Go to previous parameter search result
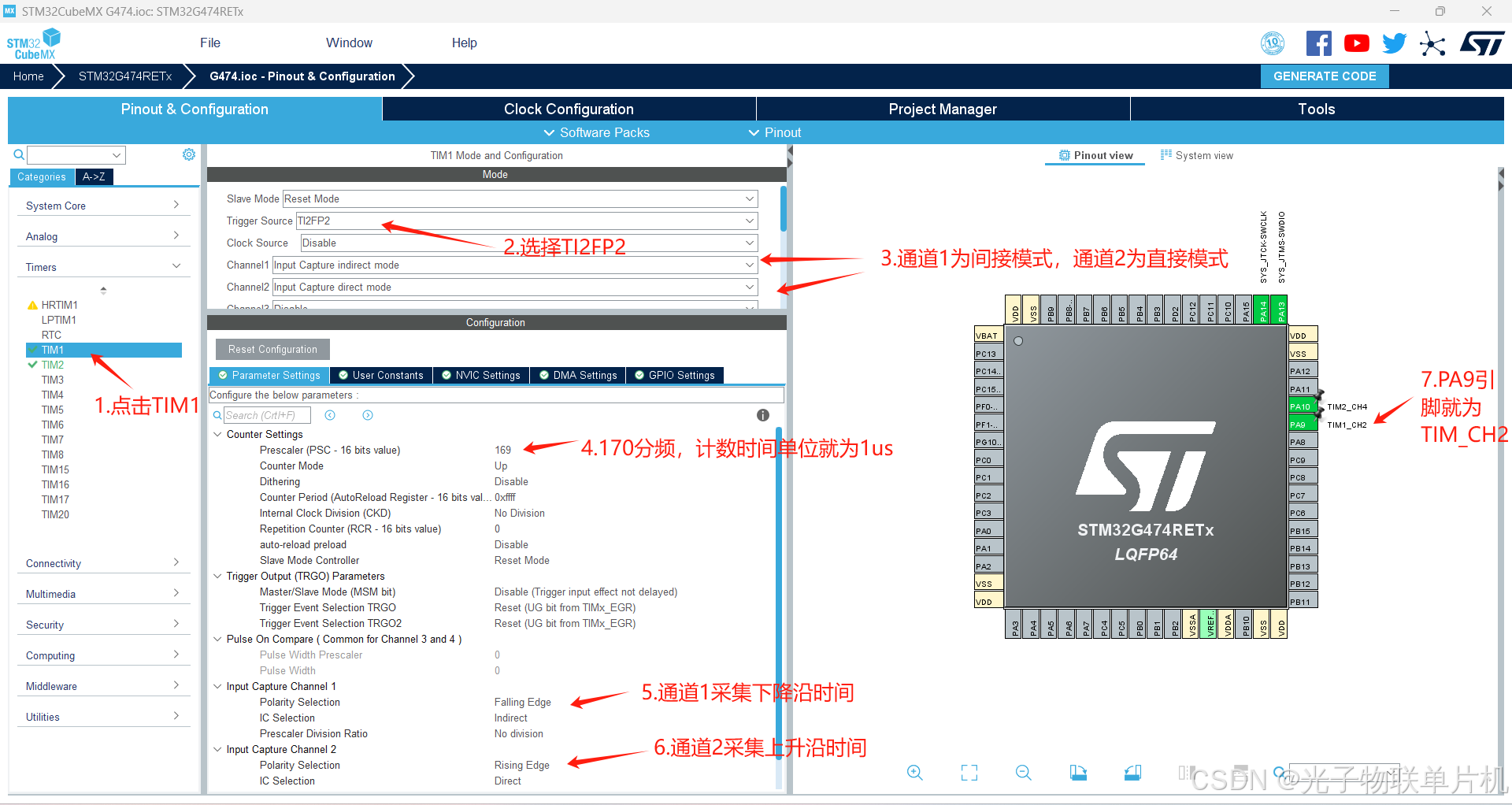 330,415
